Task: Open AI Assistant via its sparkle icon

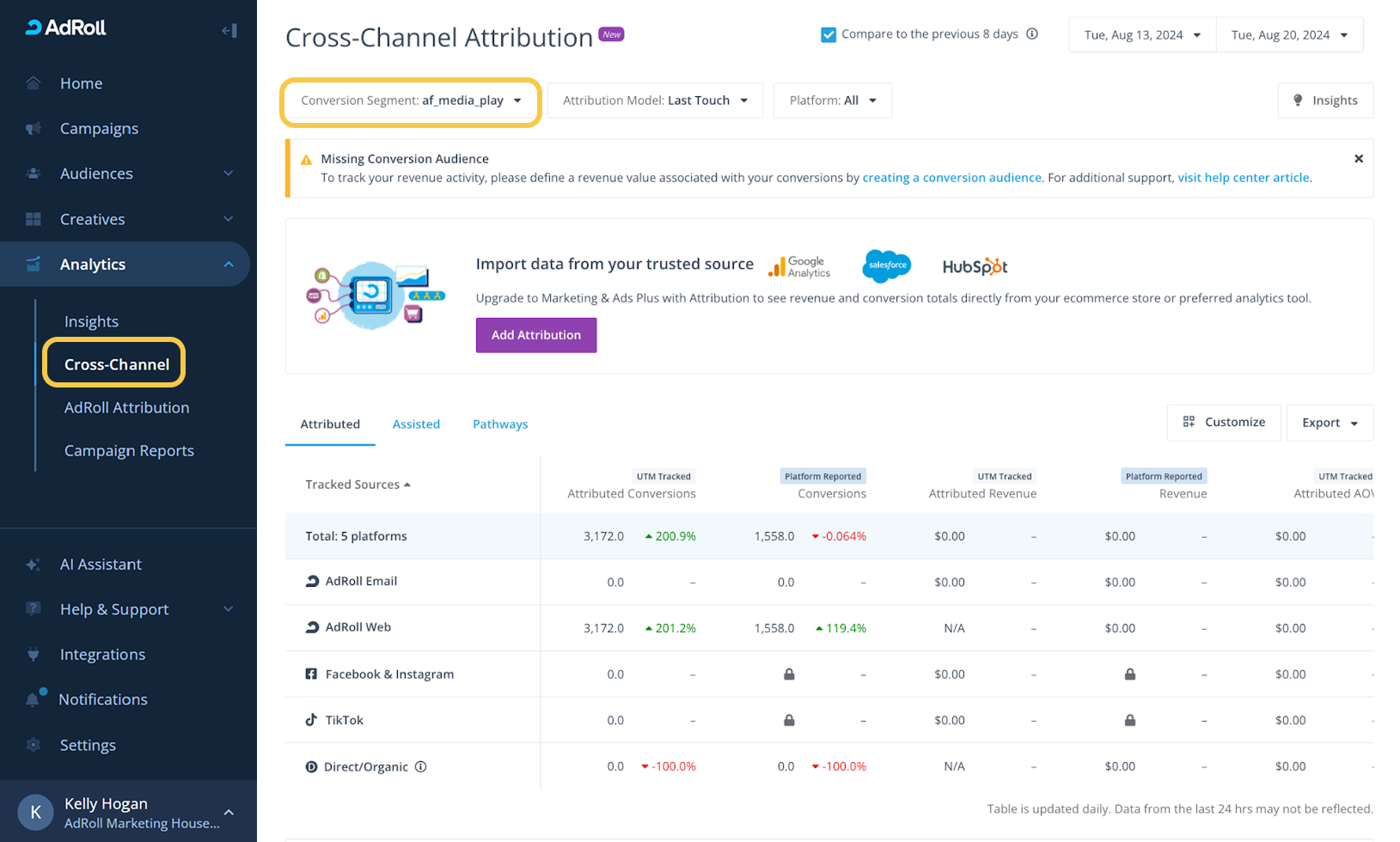Action: click(x=34, y=564)
